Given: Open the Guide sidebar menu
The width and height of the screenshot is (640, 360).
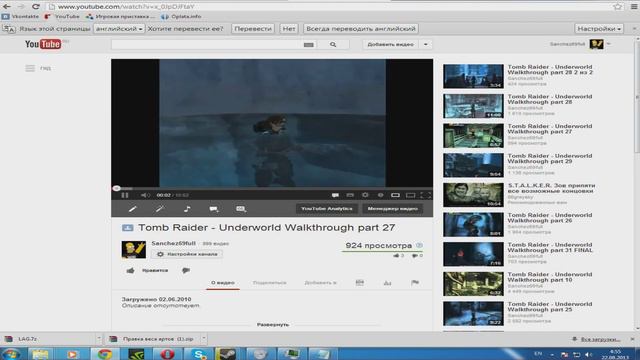Looking at the screenshot, I should (x=38, y=68).
